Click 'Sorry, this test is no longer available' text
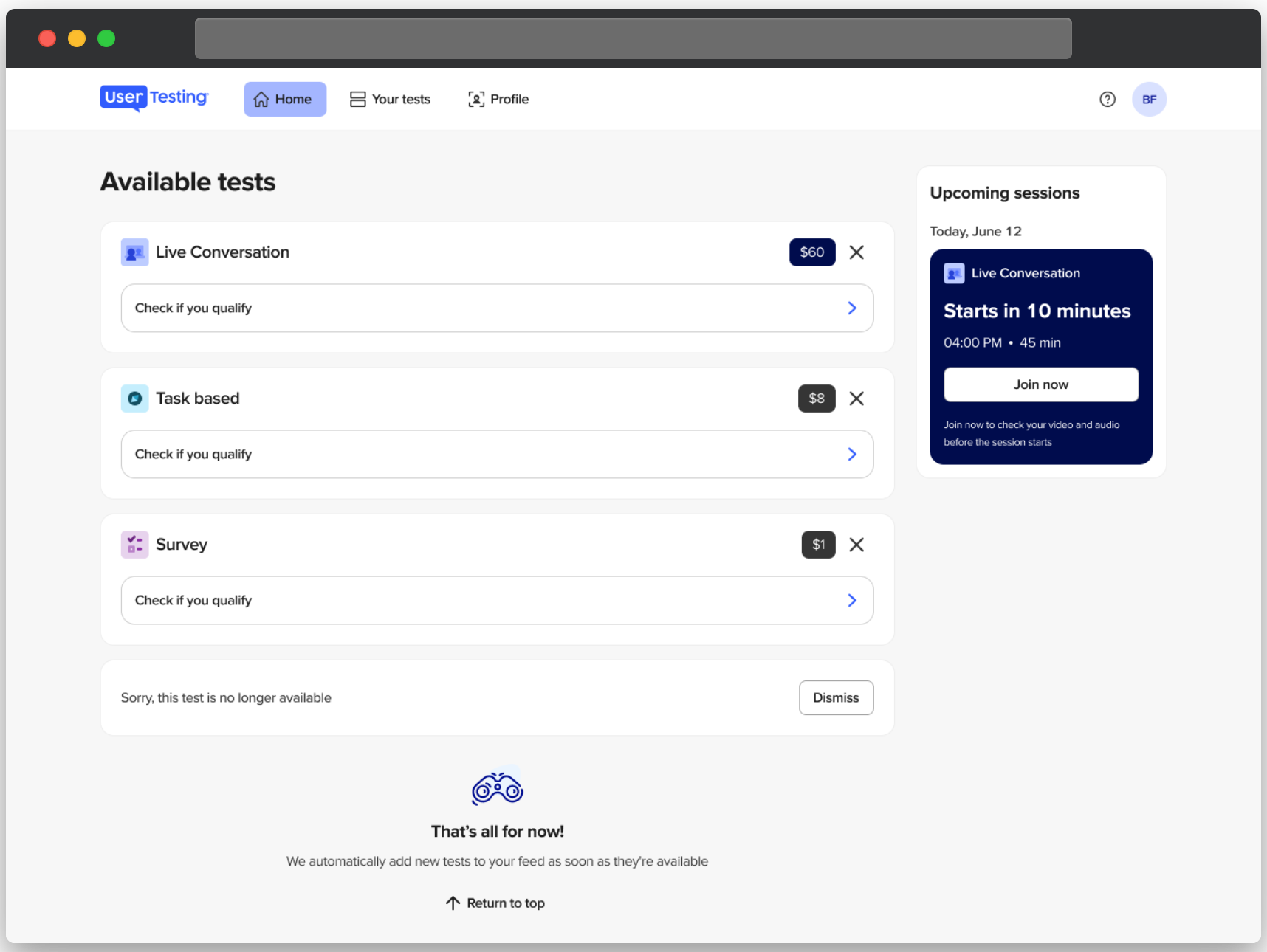The height and width of the screenshot is (952, 1267). click(x=226, y=697)
